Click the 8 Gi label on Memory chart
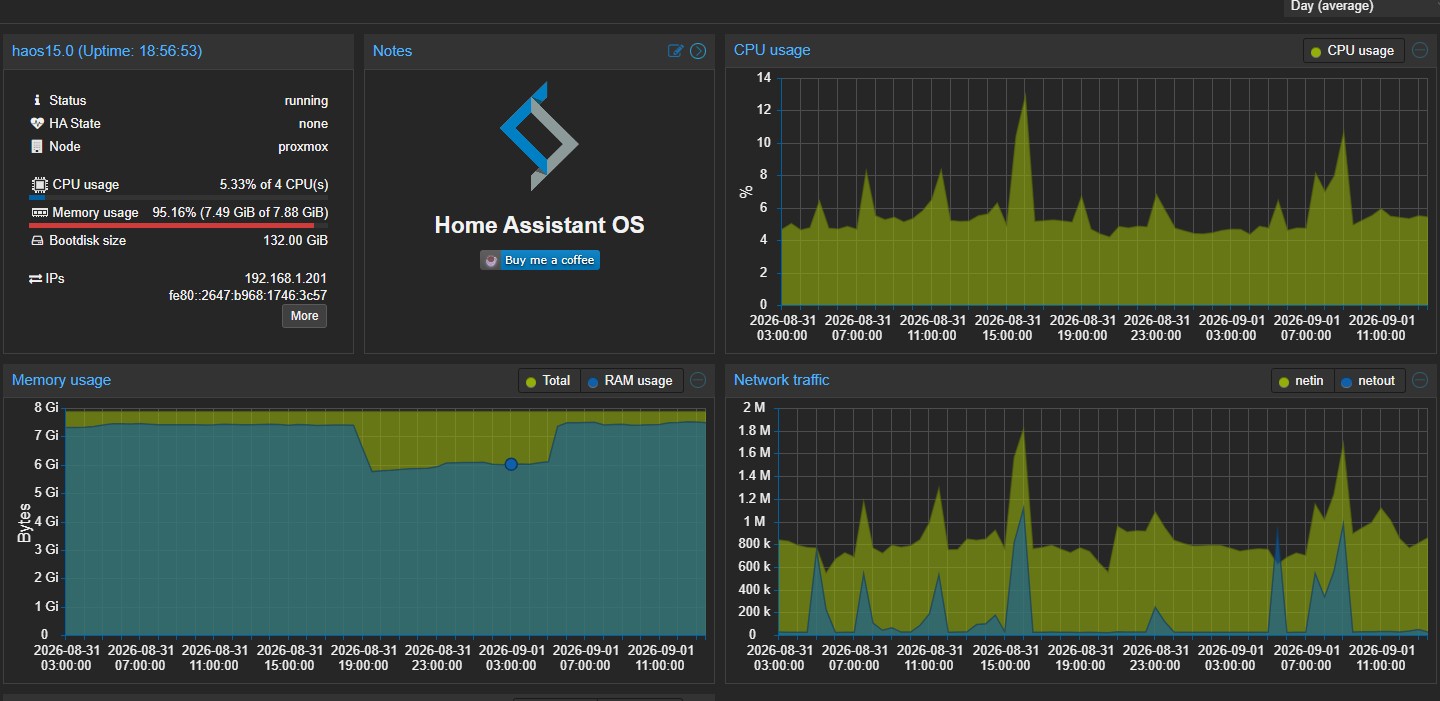1440x701 pixels. pyautogui.click(x=46, y=407)
